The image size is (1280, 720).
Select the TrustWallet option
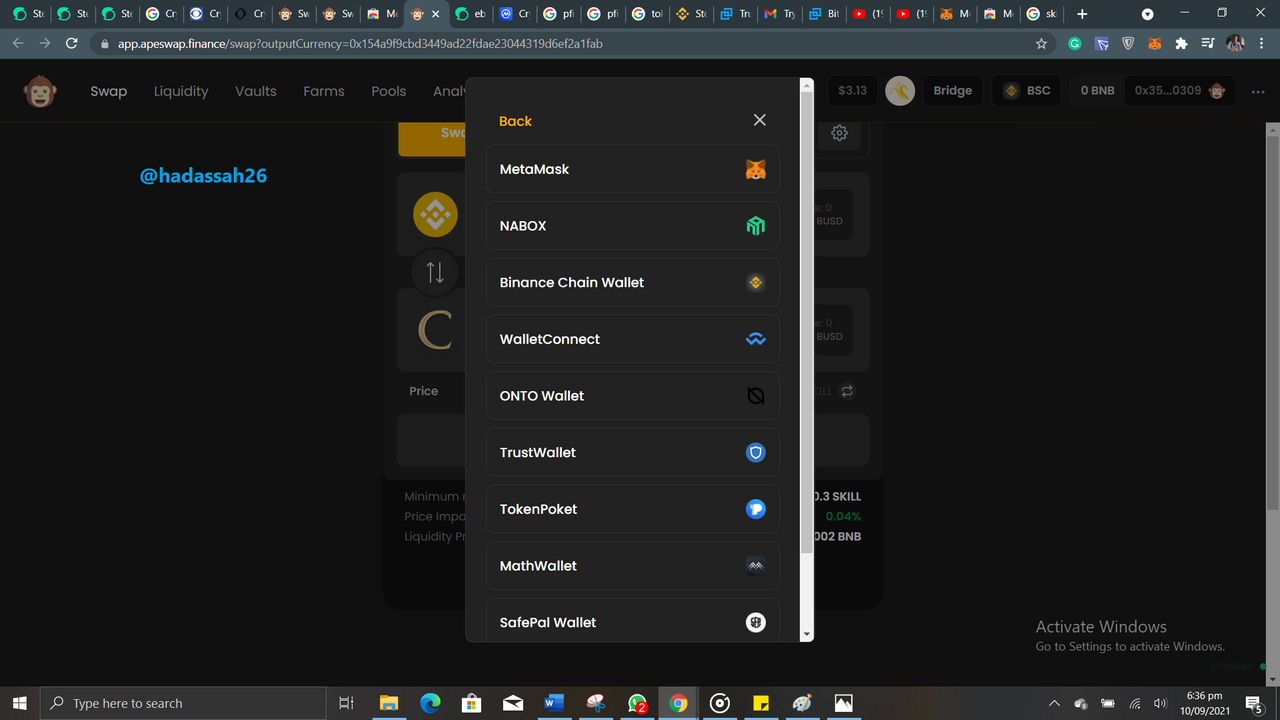click(632, 452)
